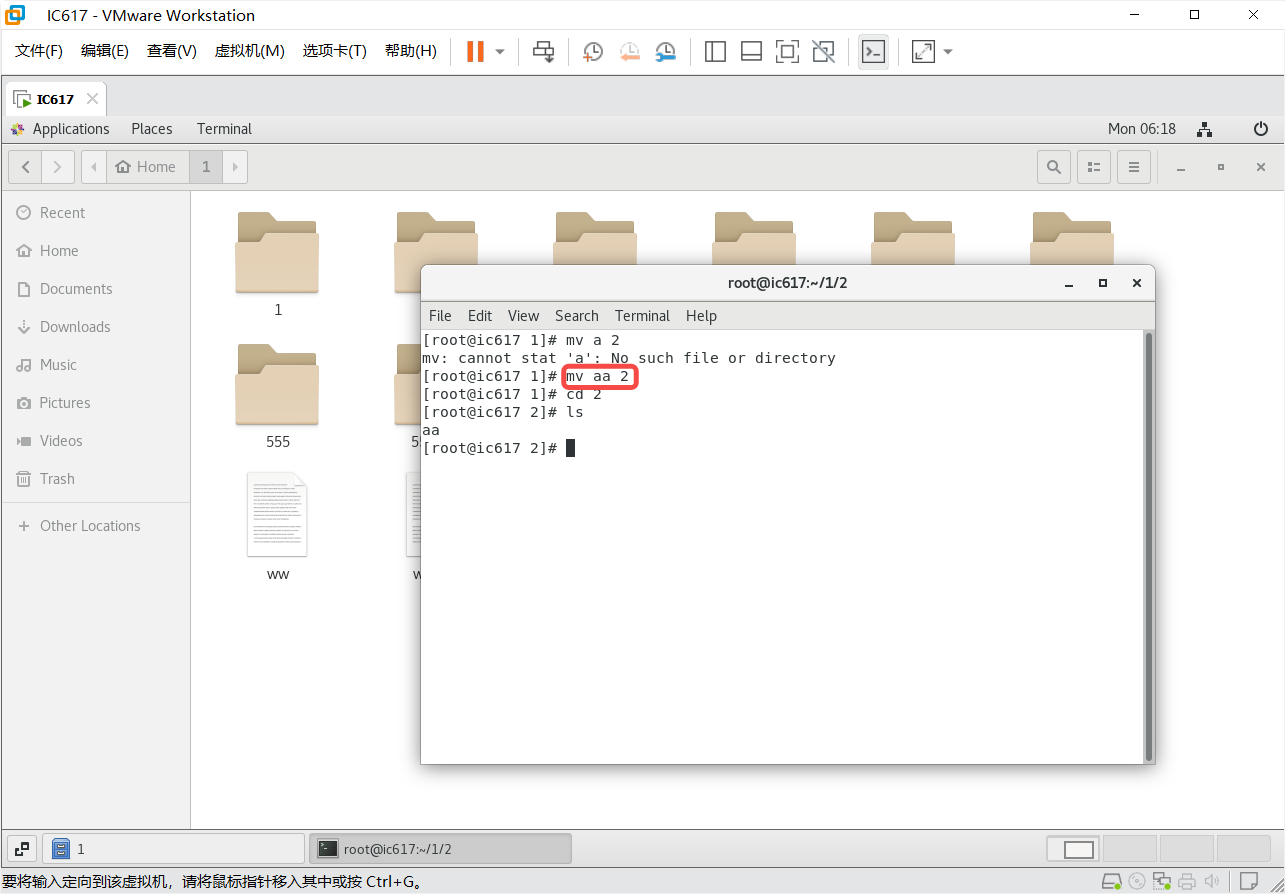
Task: Take a snapshot of the virtual machine
Action: (x=593, y=51)
